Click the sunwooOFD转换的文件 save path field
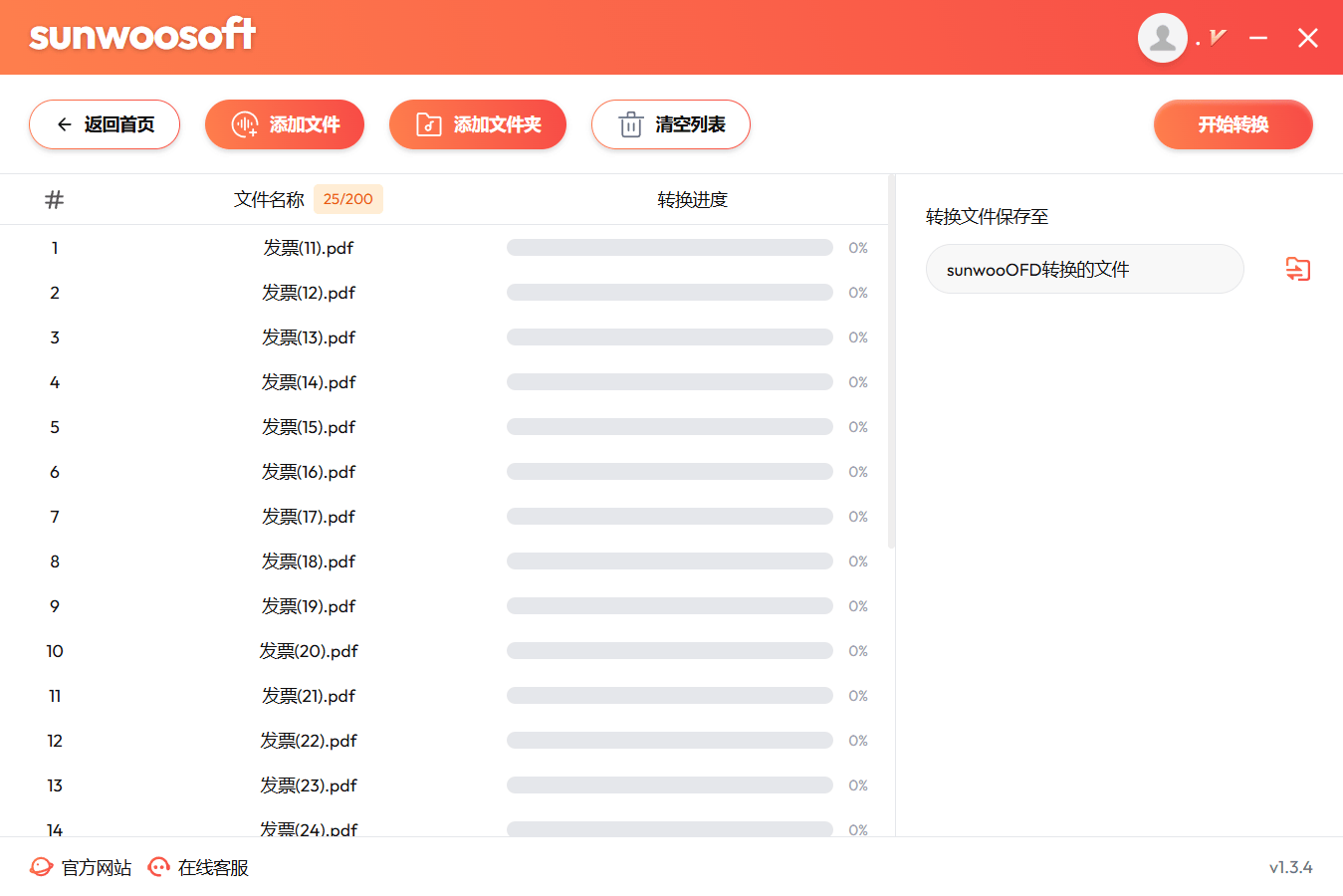1343x896 pixels. click(1083, 269)
